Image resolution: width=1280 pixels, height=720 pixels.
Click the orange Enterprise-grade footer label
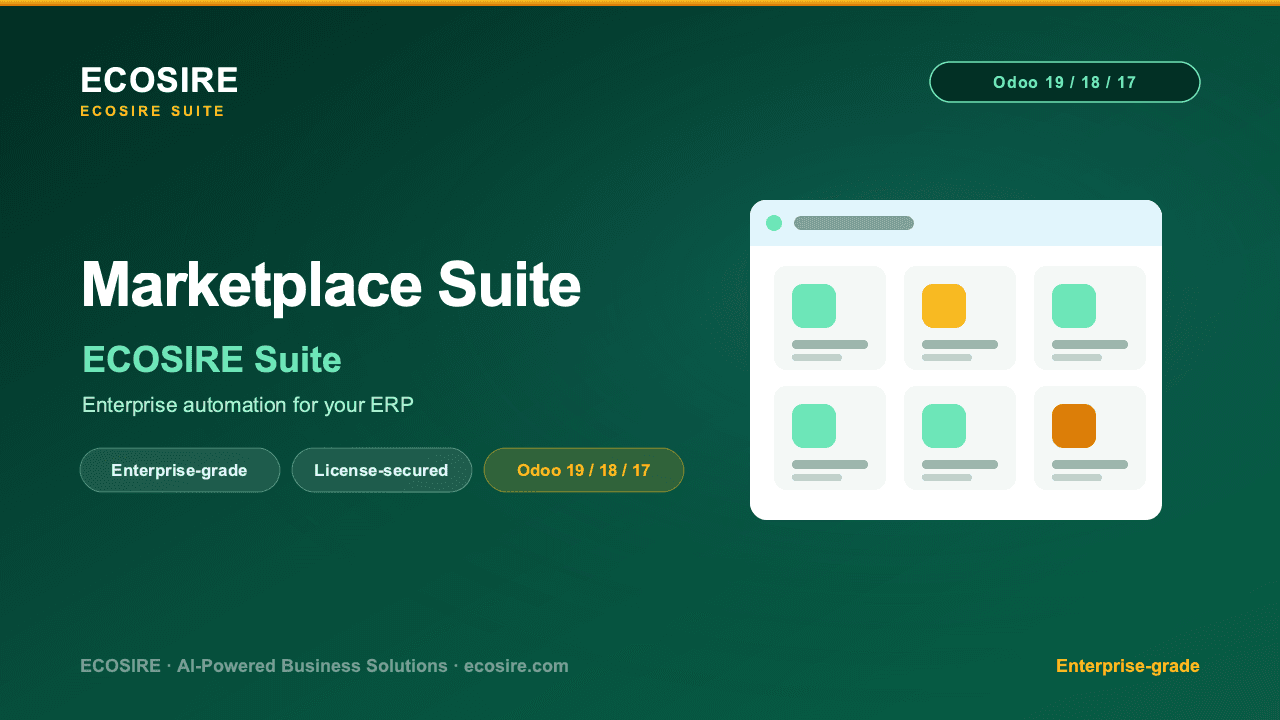(x=1128, y=666)
